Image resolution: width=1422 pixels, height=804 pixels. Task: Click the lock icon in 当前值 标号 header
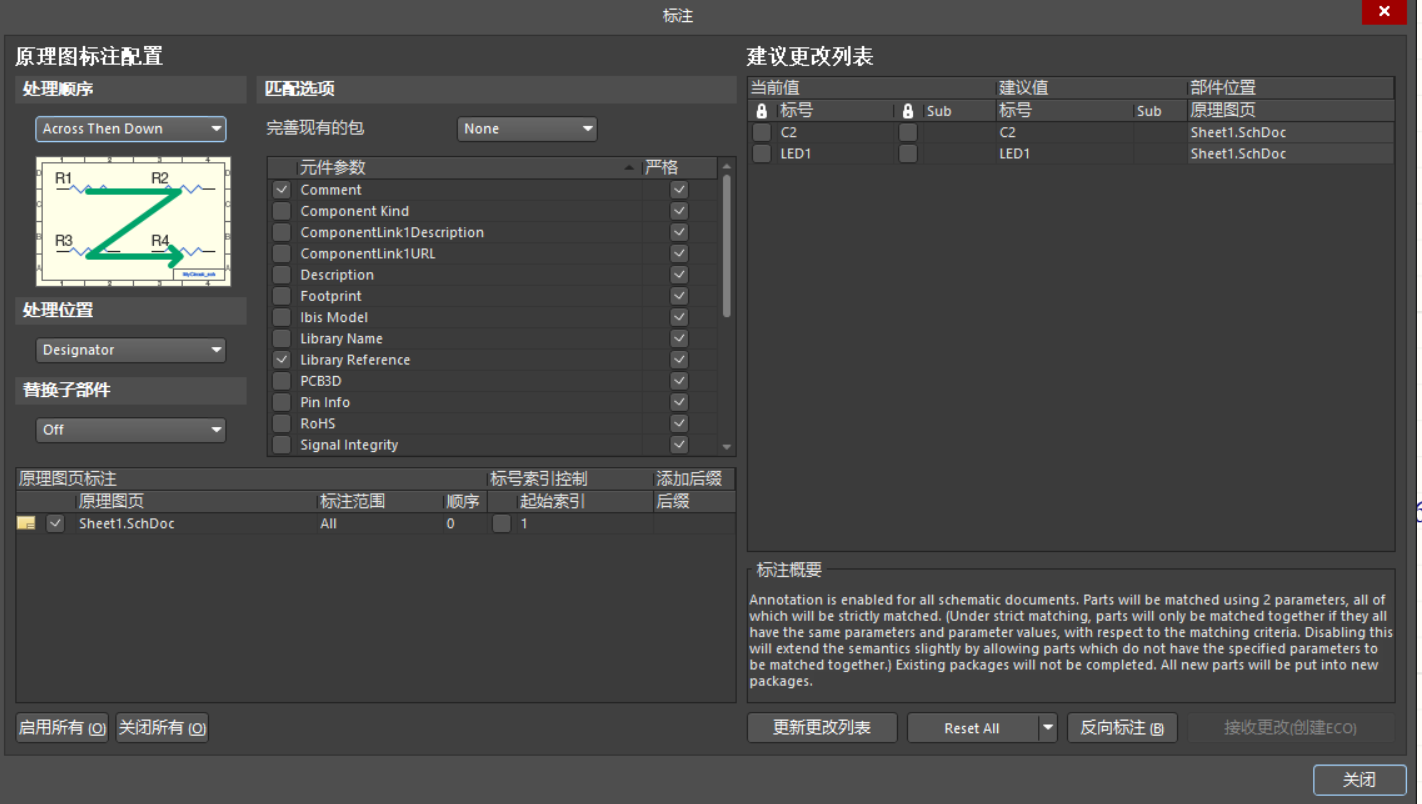pyautogui.click(x=761, y=110)
